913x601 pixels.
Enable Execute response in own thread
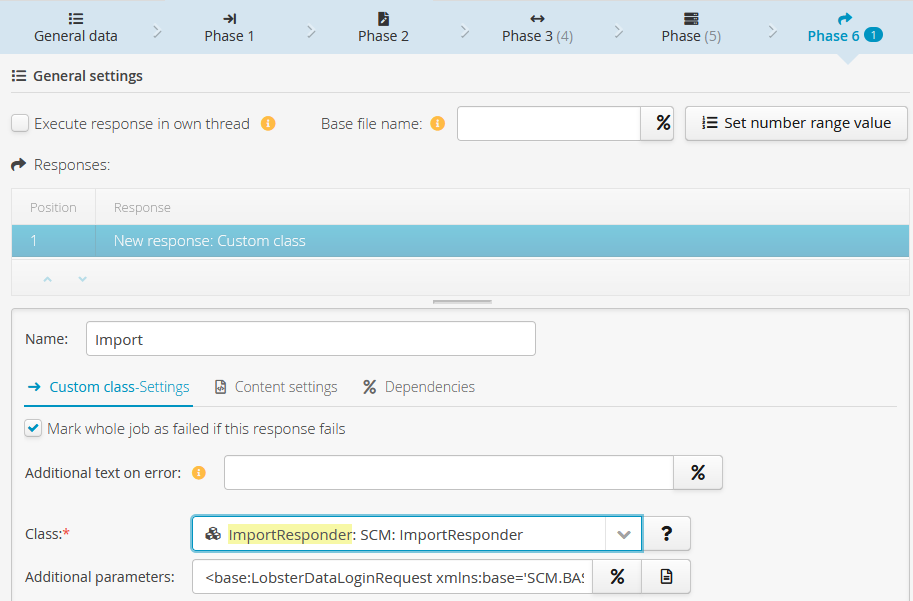[20, 124]
